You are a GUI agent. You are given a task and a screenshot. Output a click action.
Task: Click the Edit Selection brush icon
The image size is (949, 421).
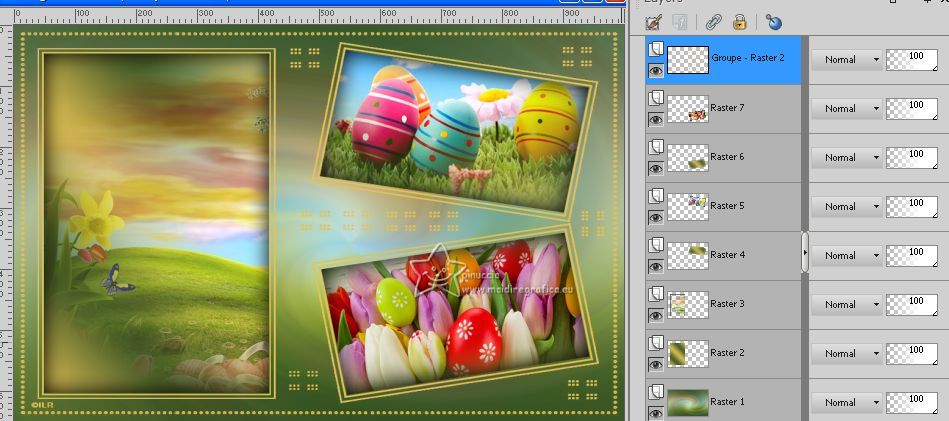point(654,23)
